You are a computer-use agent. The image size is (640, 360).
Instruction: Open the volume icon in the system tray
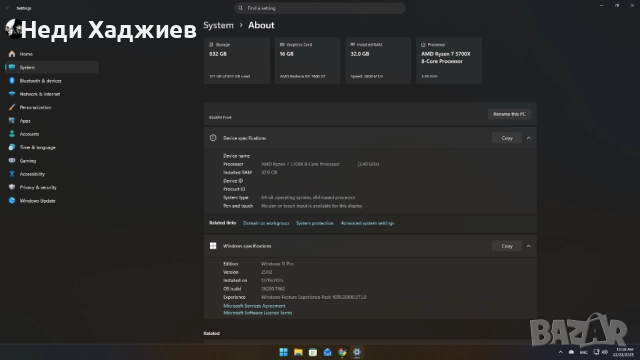(x=604, y=352)
